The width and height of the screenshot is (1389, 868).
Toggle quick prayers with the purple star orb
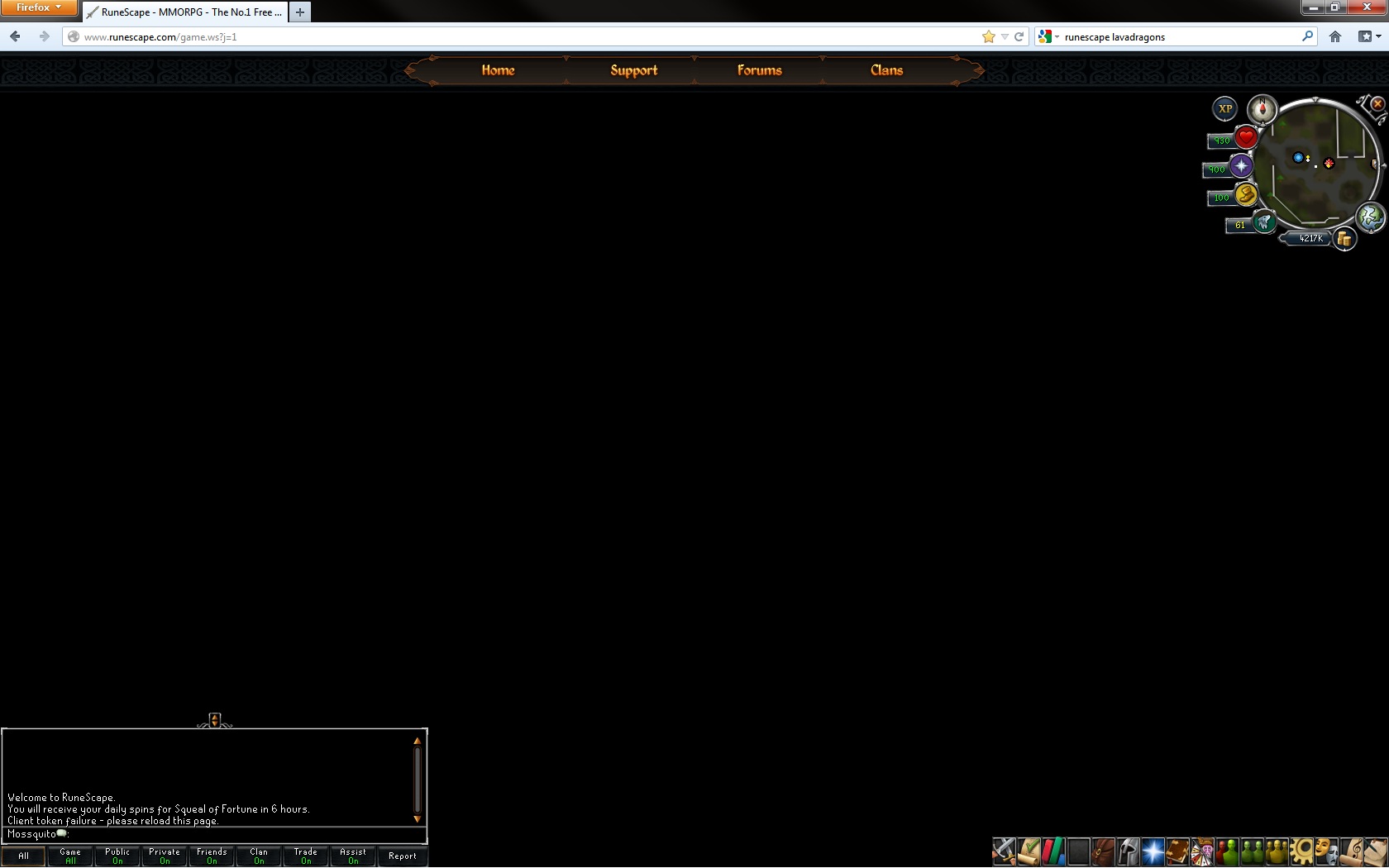[1241, 166]
